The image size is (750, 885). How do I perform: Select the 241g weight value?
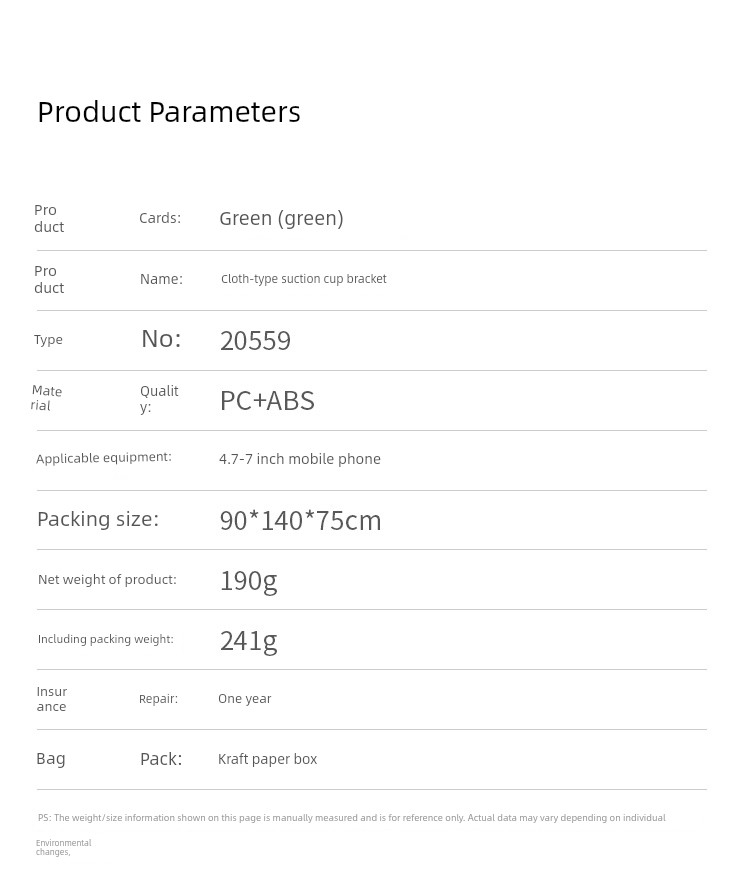[x=248, y=641]
